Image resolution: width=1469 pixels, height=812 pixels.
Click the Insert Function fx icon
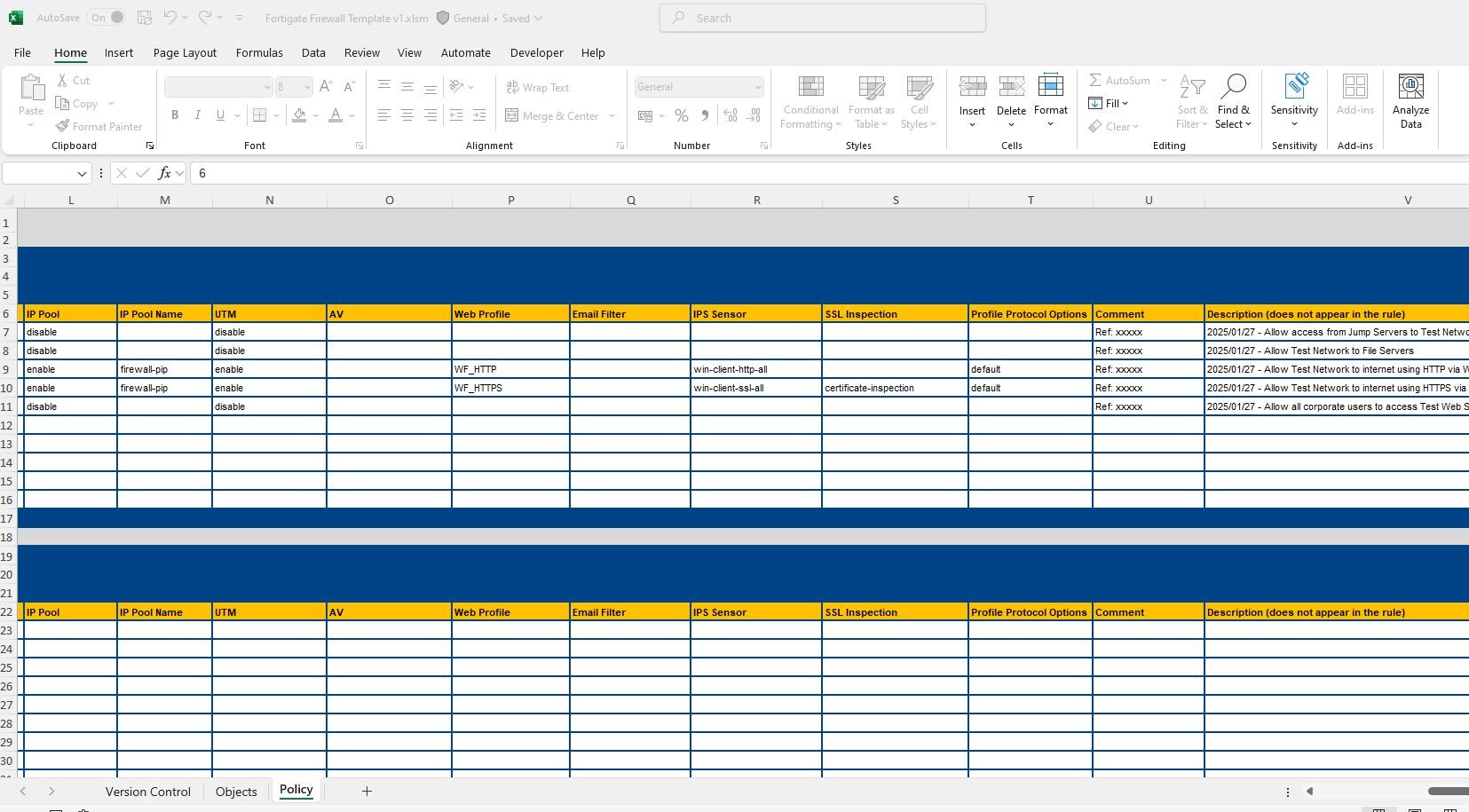[x=165, y=173]
